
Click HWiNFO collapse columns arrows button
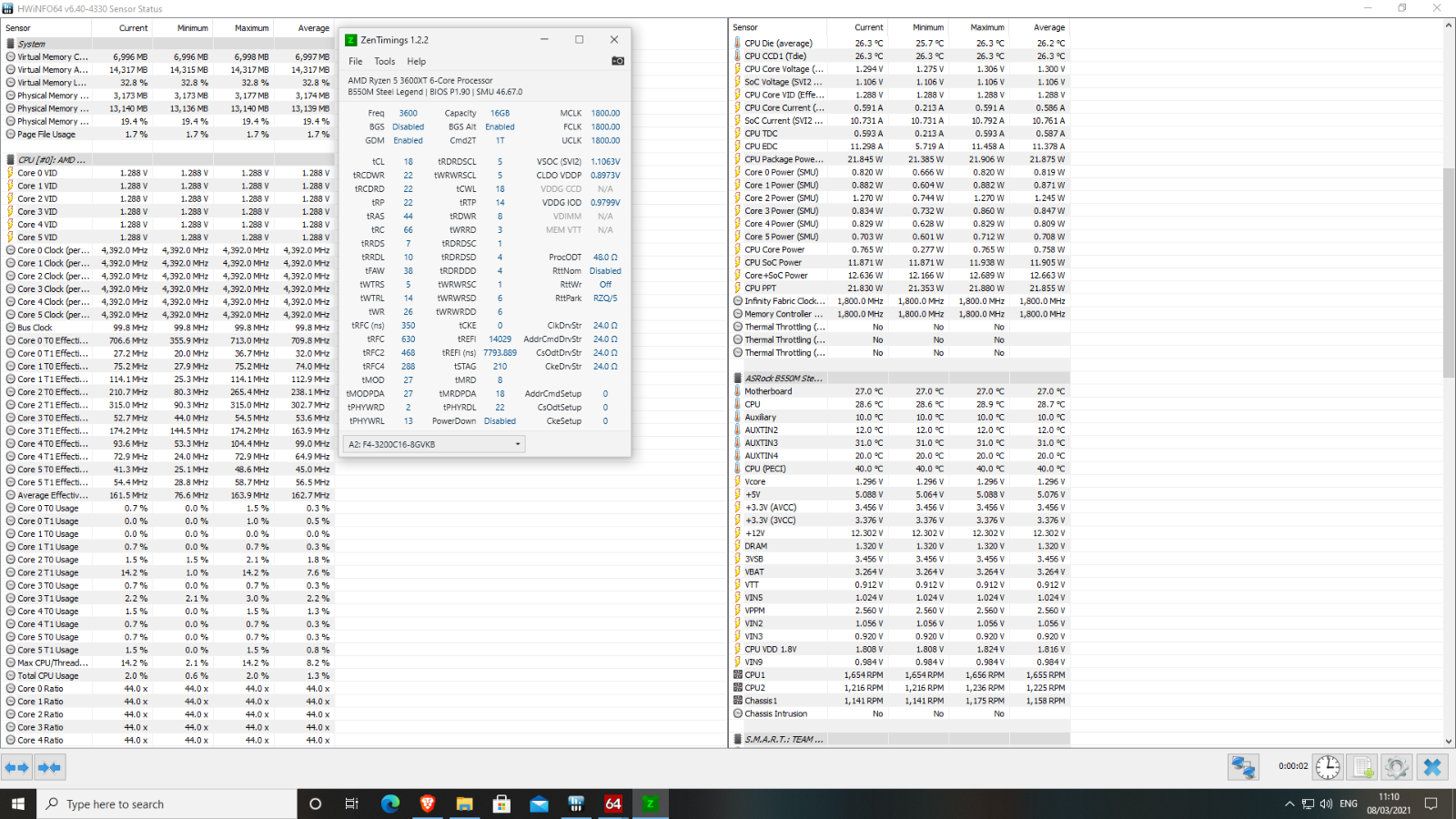pyautogui.click(x=49, y=768)
